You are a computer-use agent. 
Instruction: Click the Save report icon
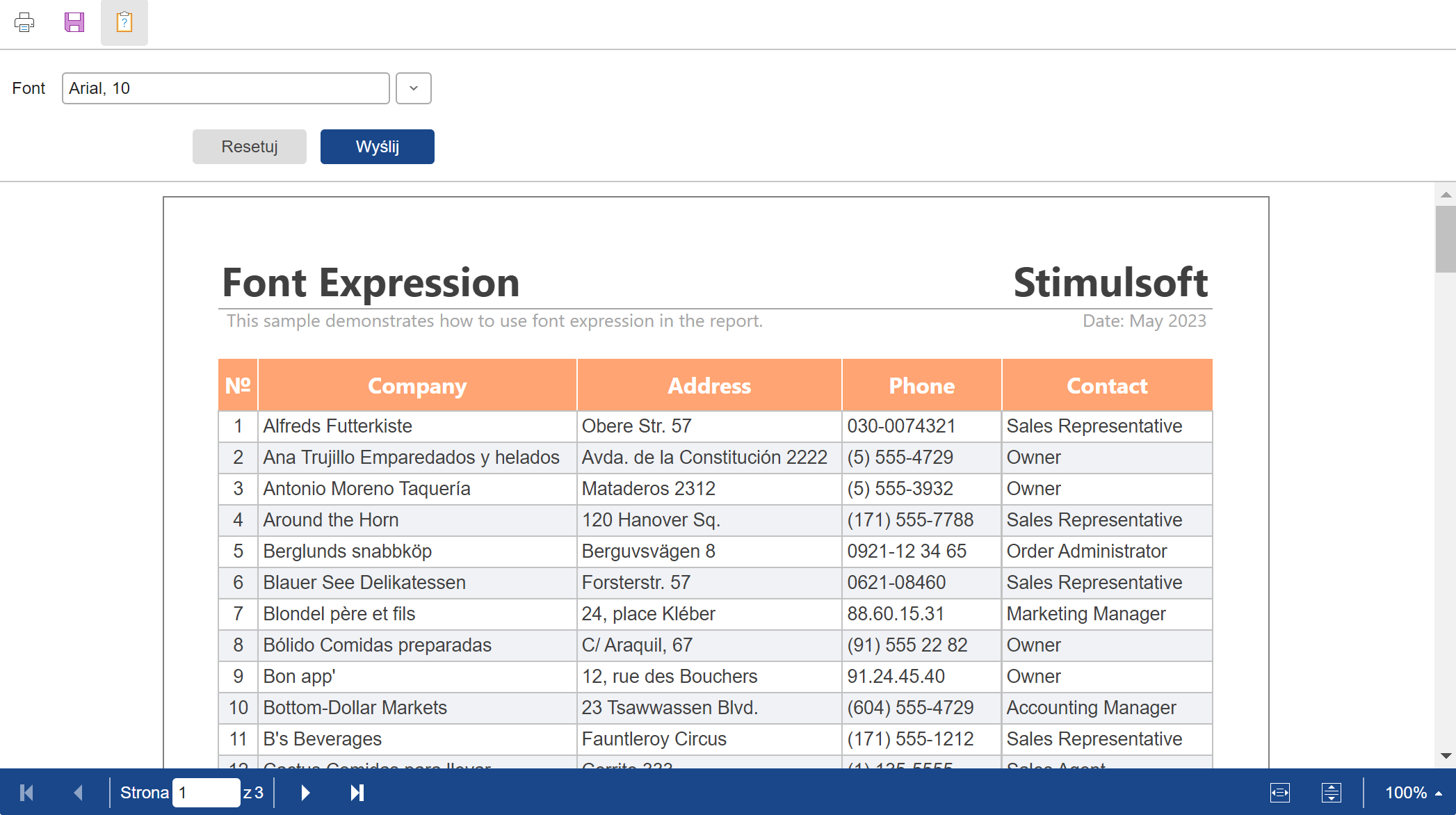(74, 22)
